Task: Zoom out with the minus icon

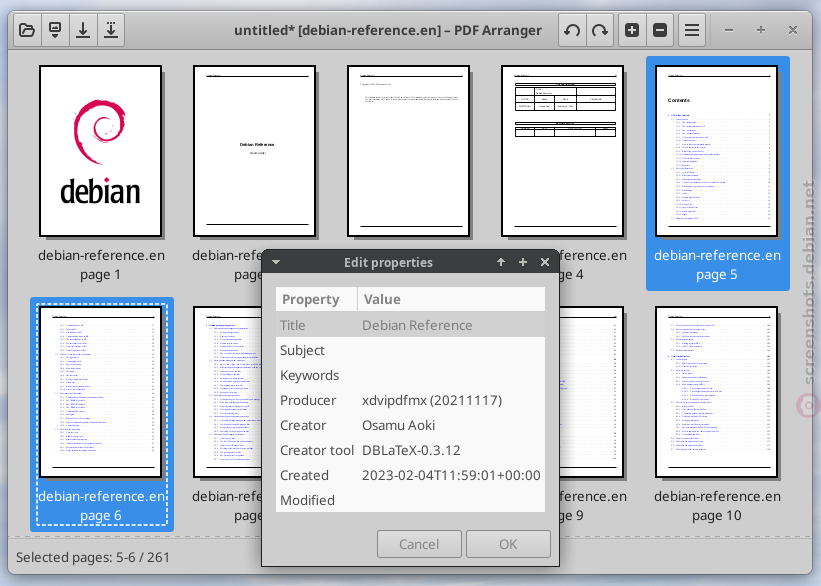Action: 660,30
